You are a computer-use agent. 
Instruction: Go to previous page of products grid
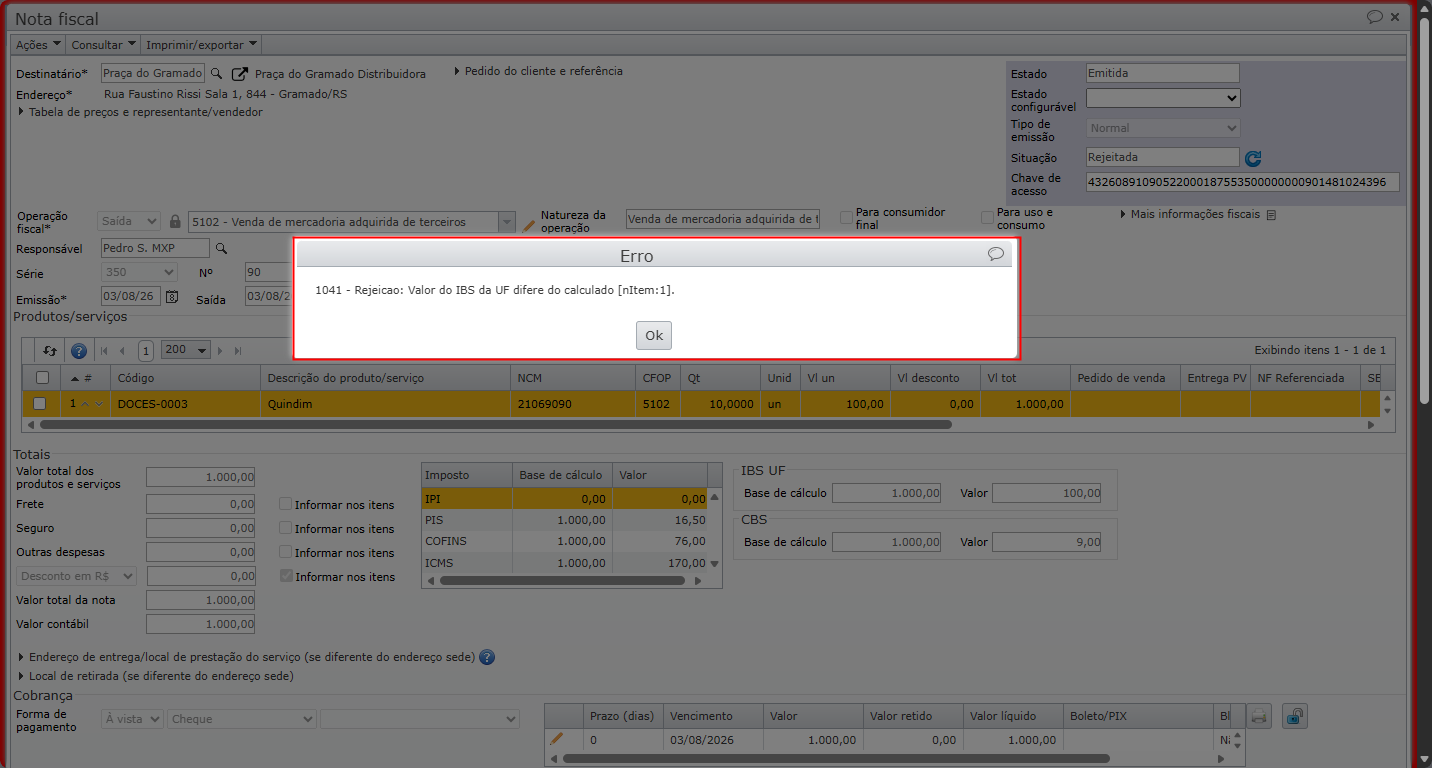coord(122,351)
